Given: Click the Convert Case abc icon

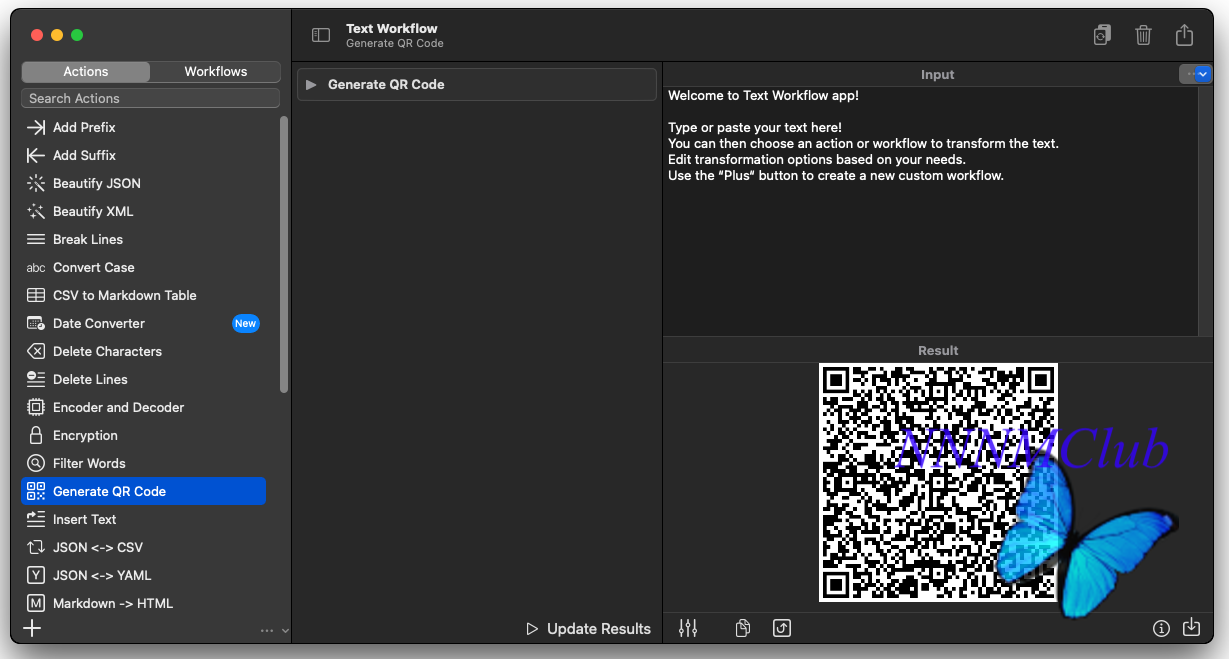Looking at the screenshot, I should [36, 267].
